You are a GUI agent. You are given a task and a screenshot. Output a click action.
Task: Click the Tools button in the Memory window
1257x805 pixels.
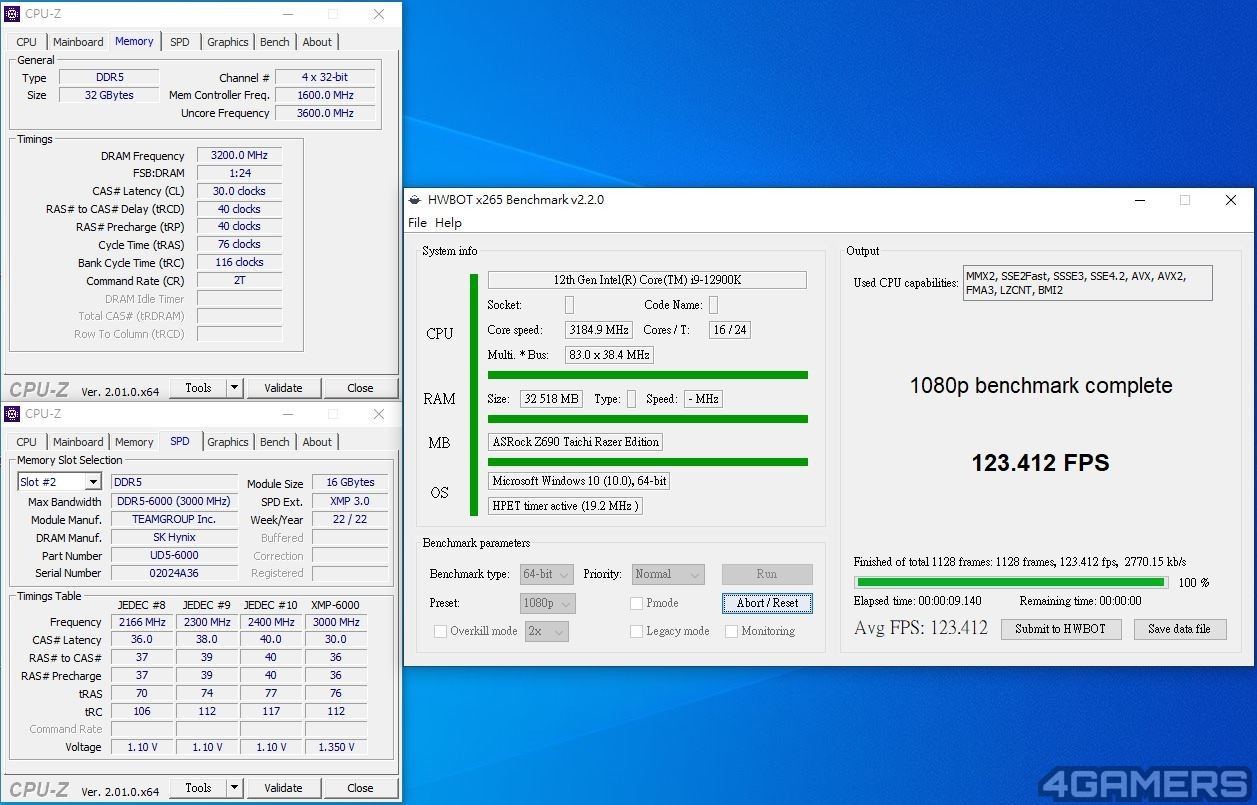tap(198, 388)
